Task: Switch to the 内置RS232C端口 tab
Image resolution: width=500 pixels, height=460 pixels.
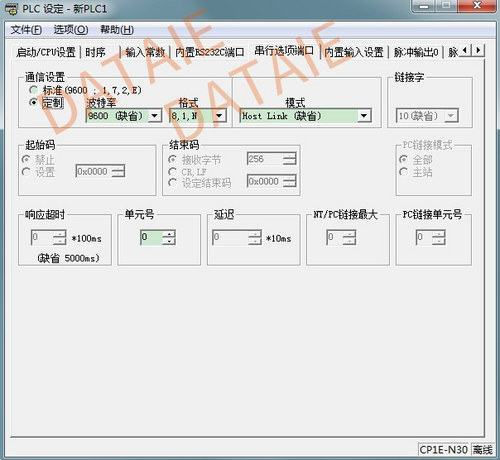Action: pyautogui.click(x=210, y=52)
